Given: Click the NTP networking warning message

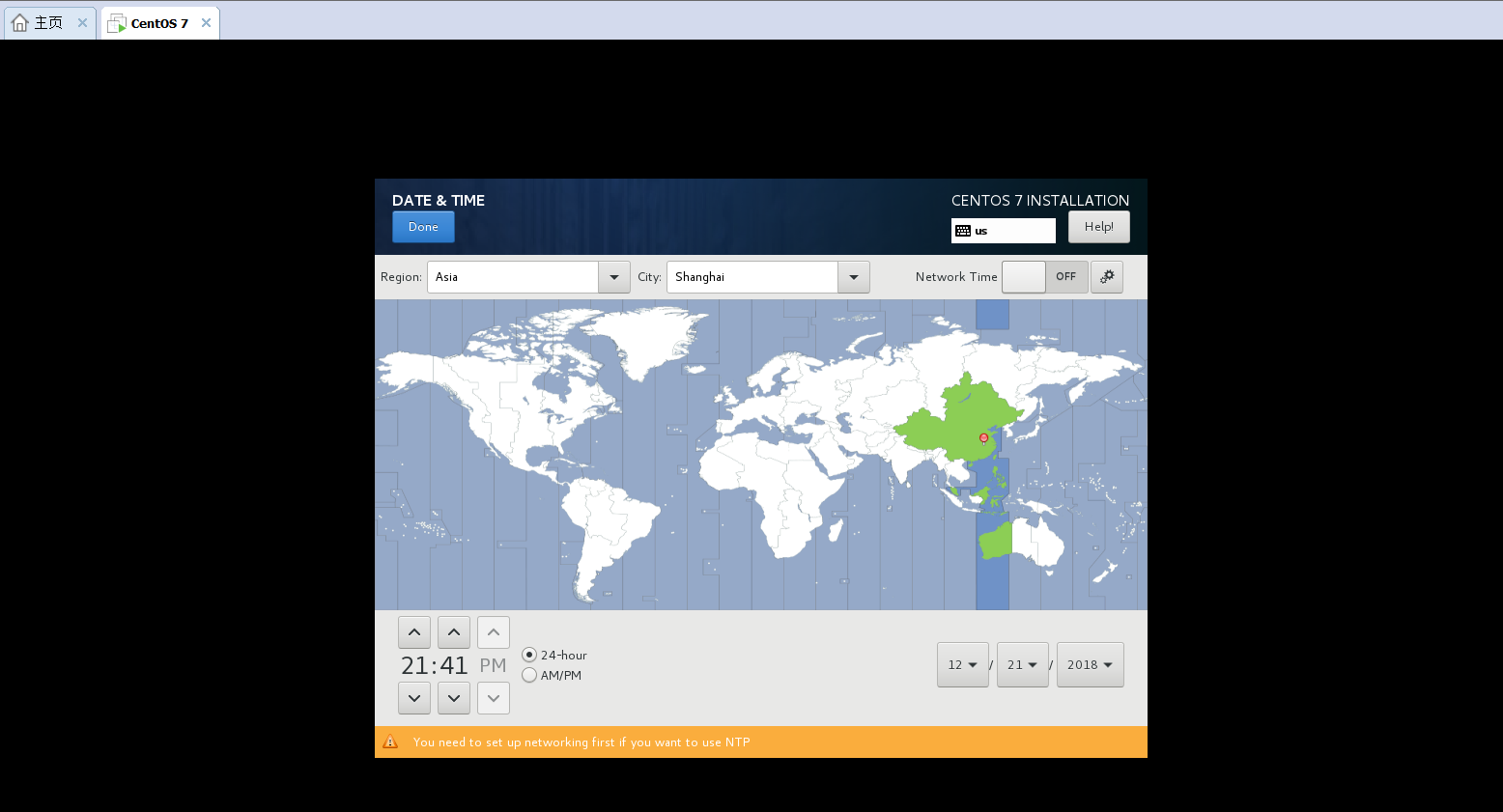Looking at the screenshot, I should pos(581,742).
